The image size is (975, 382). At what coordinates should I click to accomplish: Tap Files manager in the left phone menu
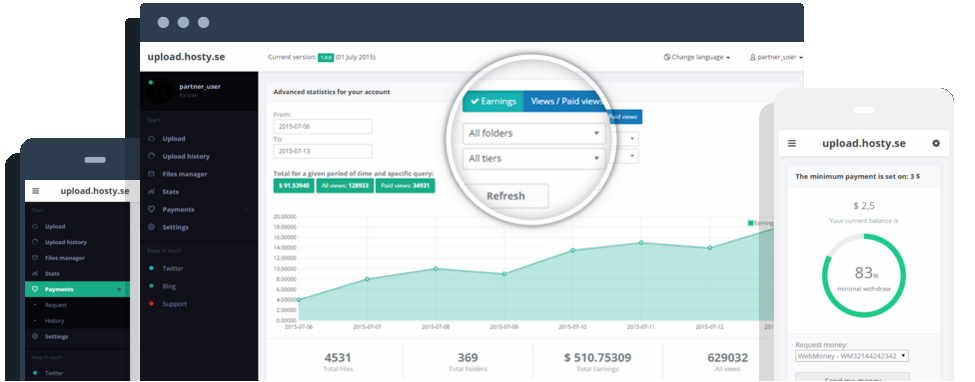tap(64, 258)
